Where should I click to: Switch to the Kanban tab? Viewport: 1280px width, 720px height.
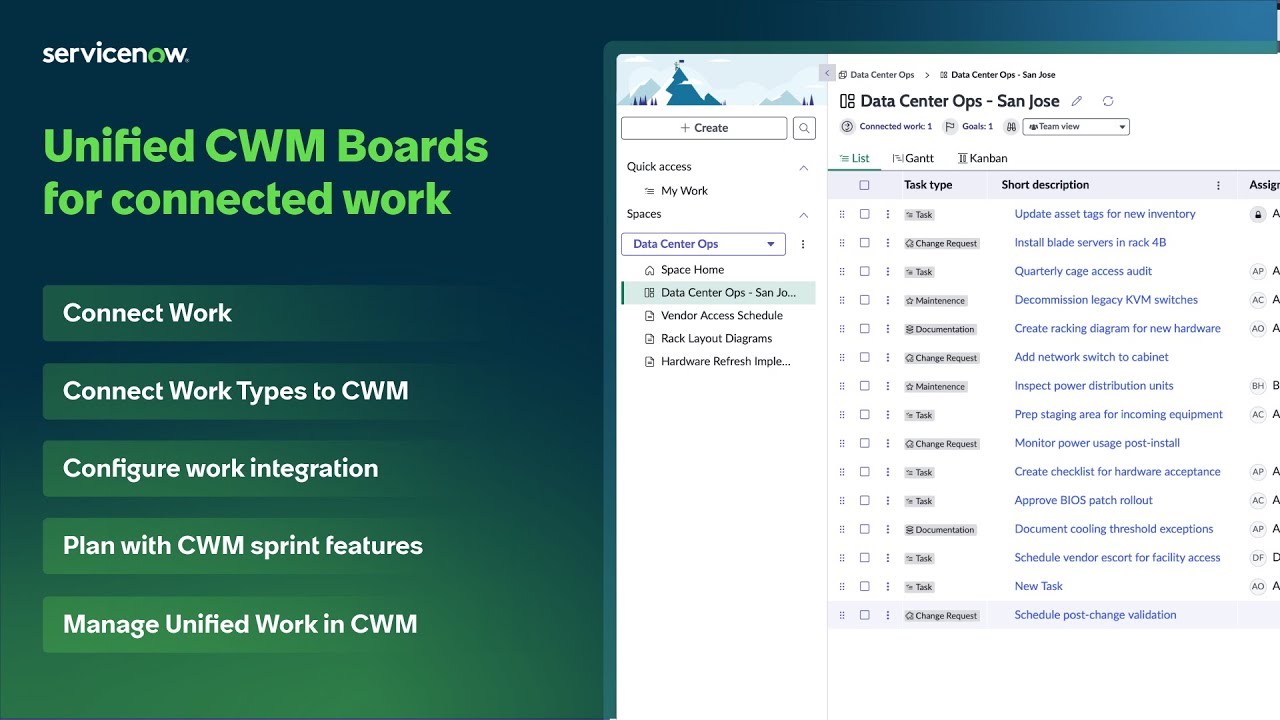click(x=982, y=157)
